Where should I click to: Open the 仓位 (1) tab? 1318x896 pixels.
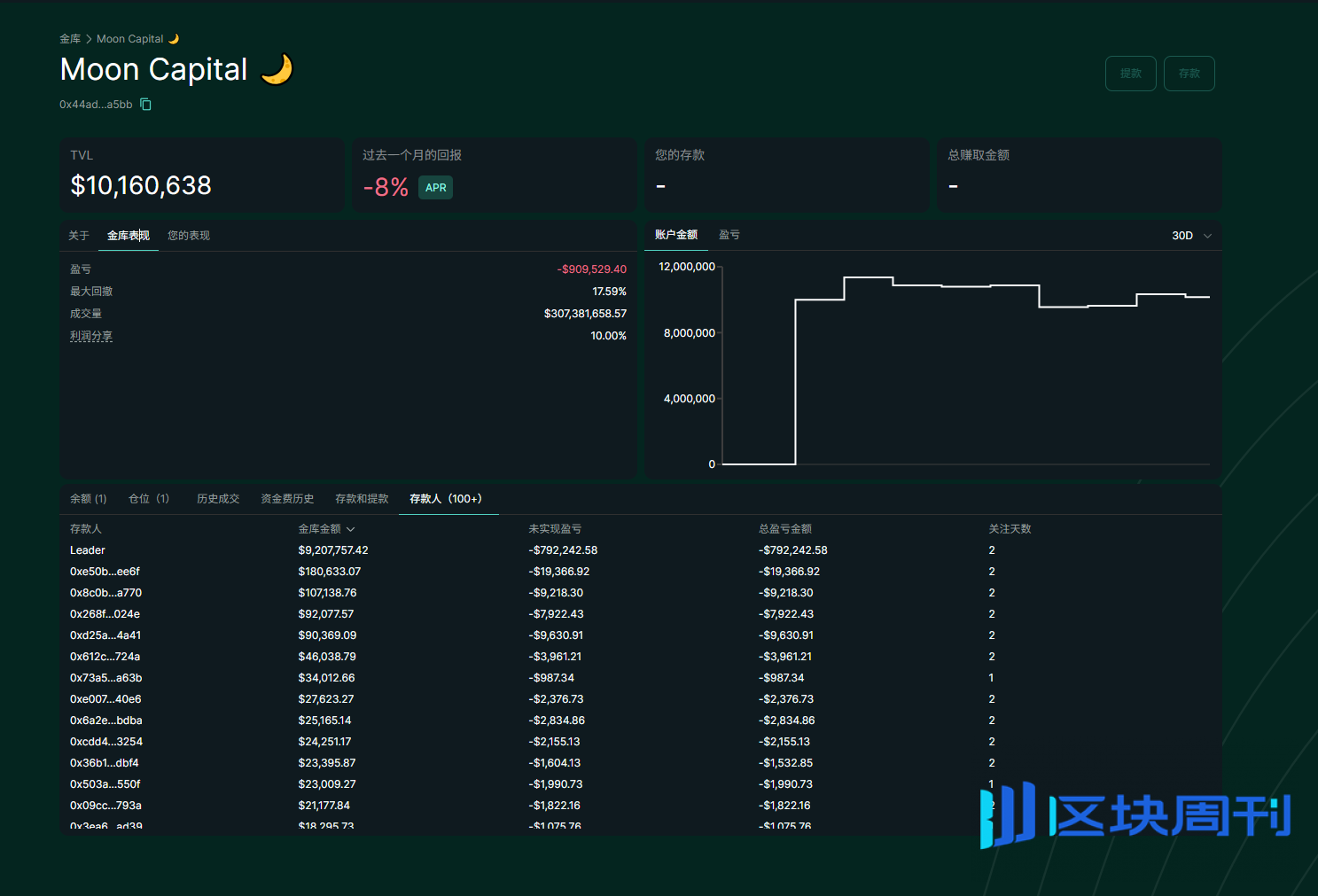pyautogui.click(x=149, y=499)
